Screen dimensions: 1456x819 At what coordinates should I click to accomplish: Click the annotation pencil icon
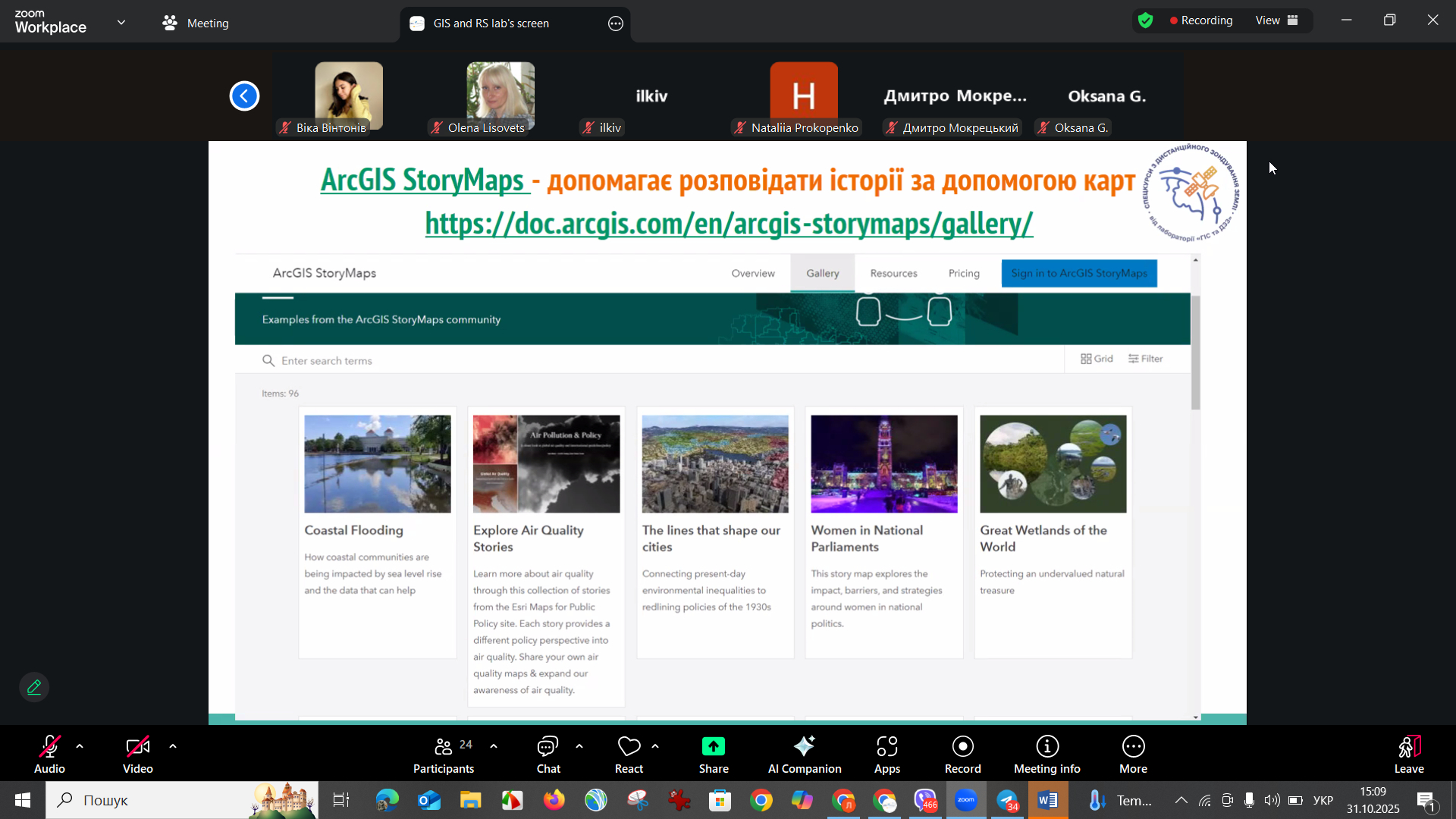click(x=34, y=687)
